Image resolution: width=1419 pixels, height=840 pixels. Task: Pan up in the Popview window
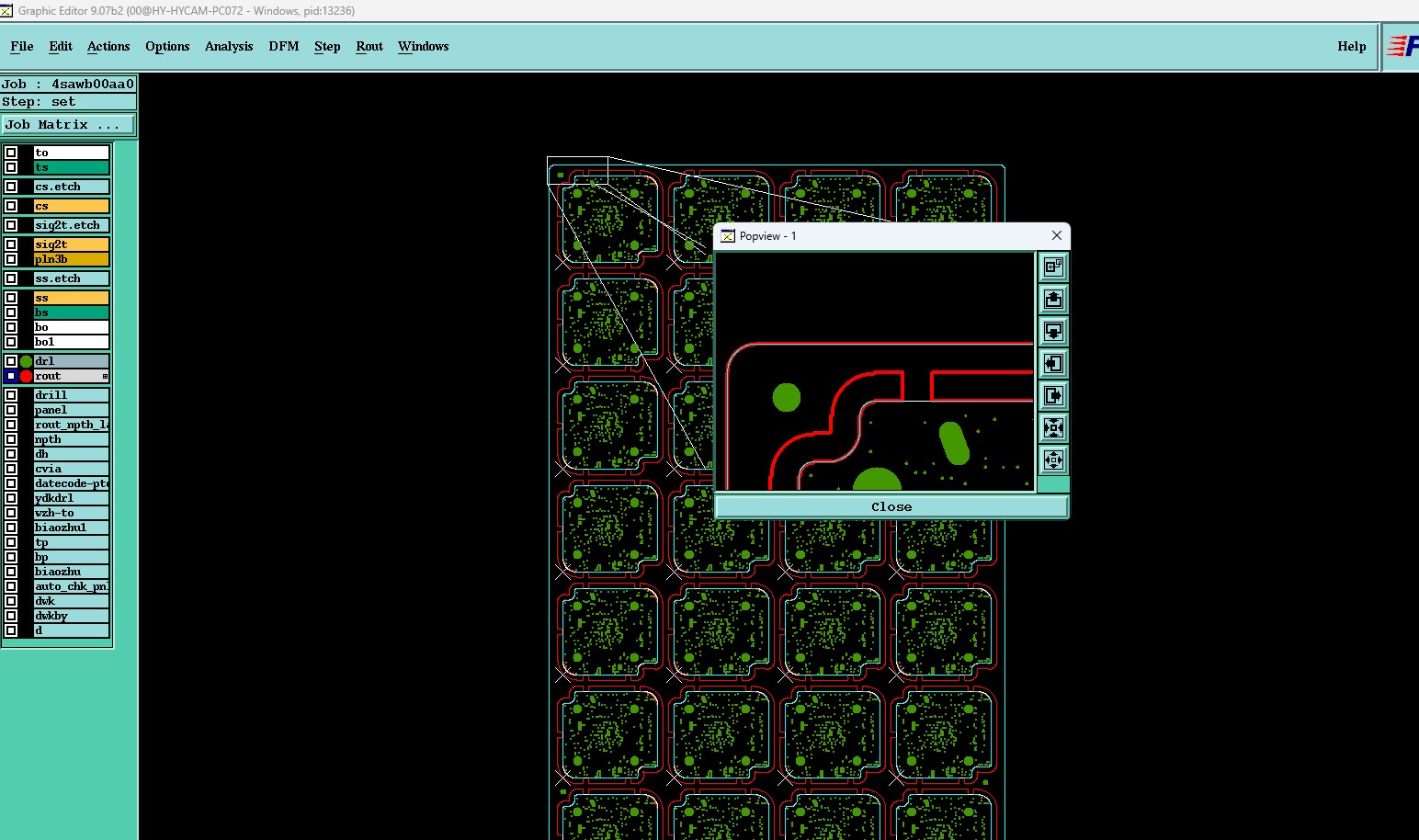click(1053, 299)
